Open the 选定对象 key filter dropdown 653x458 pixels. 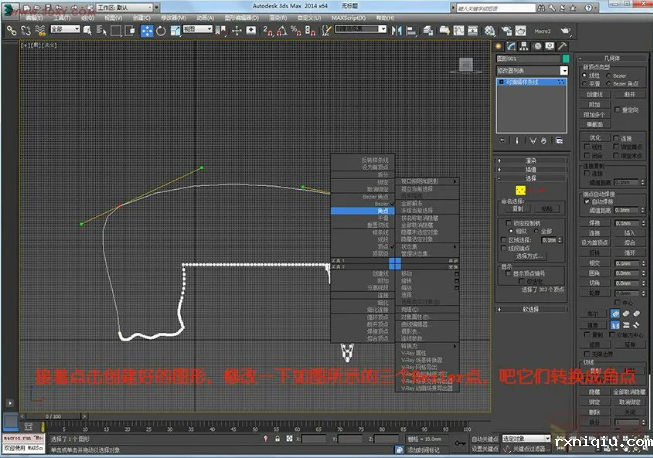(x=526, y=438)
